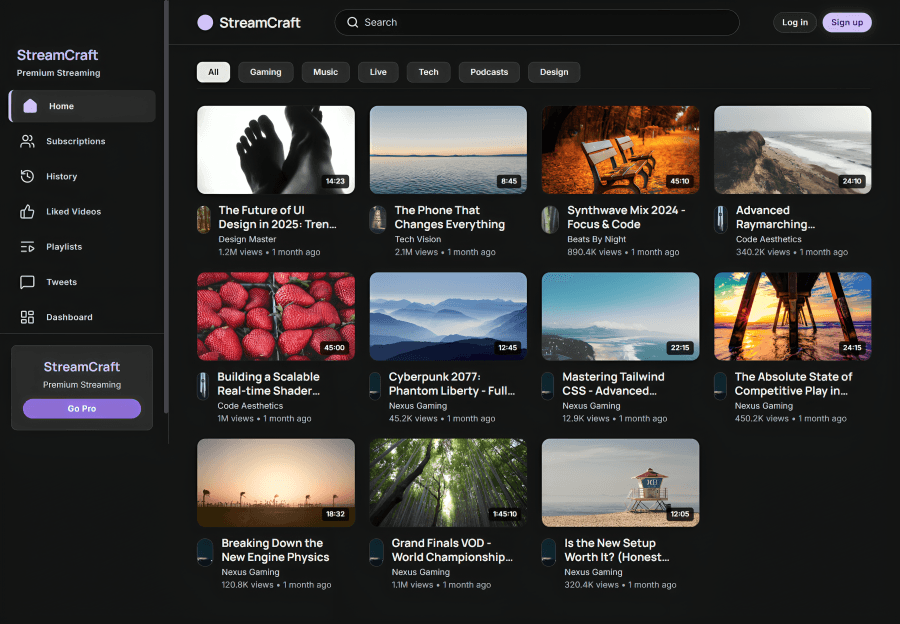The width and height of the screenshot is (900, 624).
Task: Play the bamboo forest thumbnail 1:45:10
Action: (x=448, y=483)
